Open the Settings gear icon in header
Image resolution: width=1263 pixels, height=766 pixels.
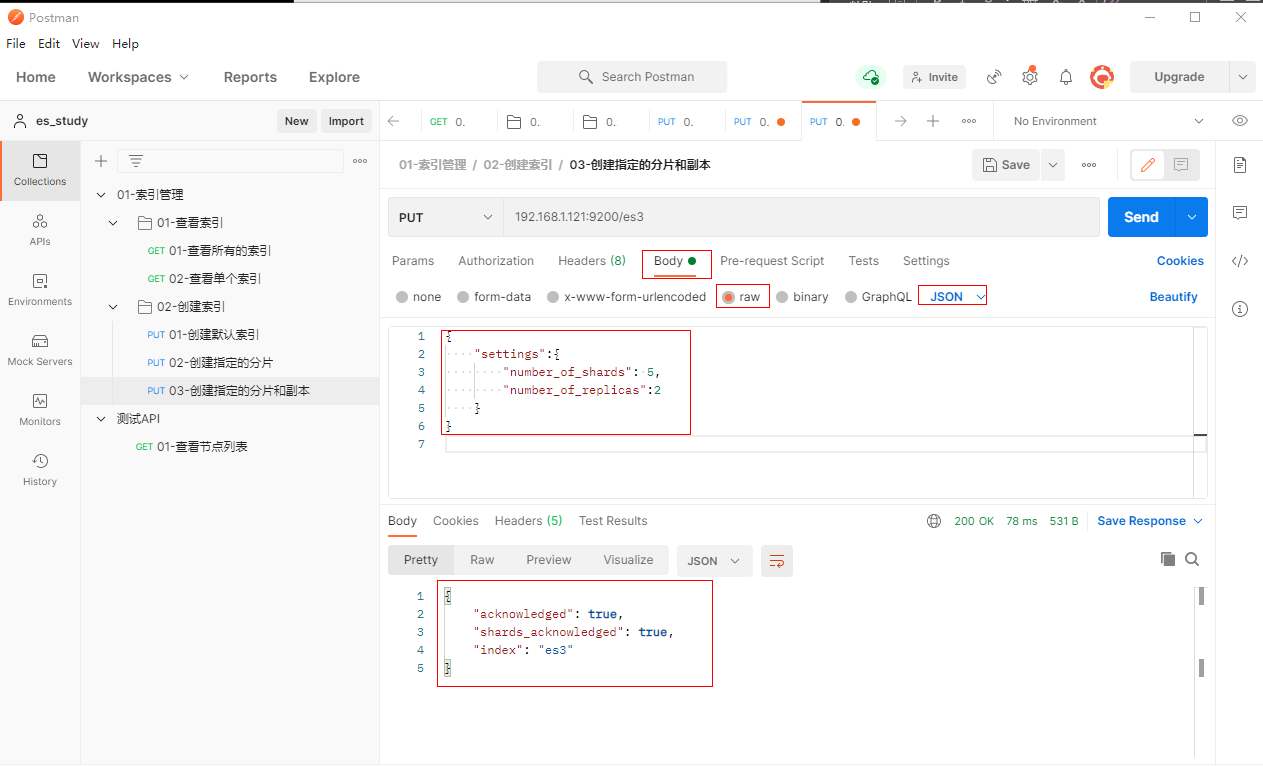pos(1030,77)
